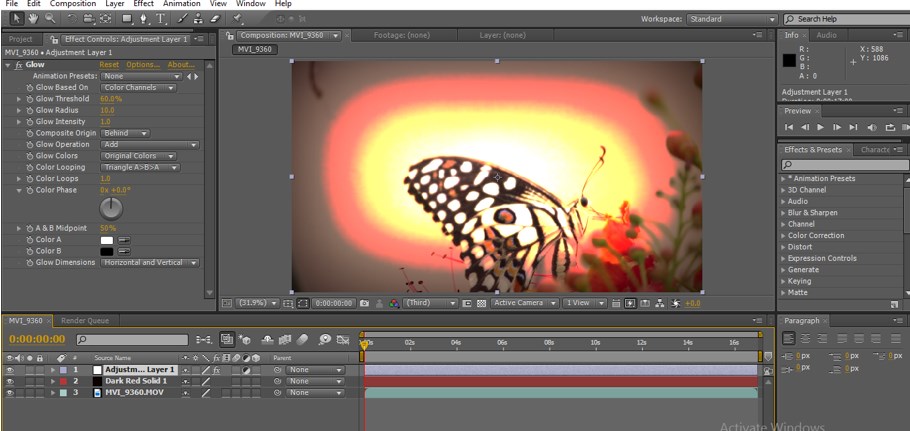Screen dimensions: 910x431
Task: Select the Puppet Pin tool
Action: coord(238,19)
